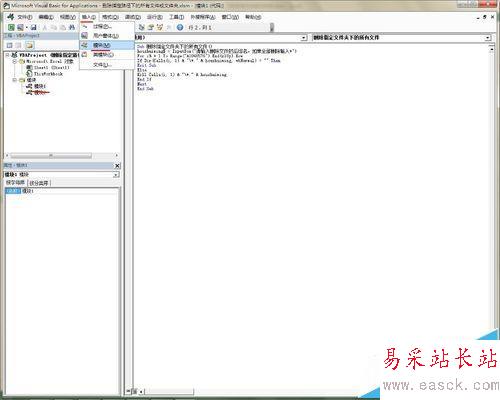Select ThisWorkbook in the project tree
Screen dimensions: 500x400
click(48, 74)
